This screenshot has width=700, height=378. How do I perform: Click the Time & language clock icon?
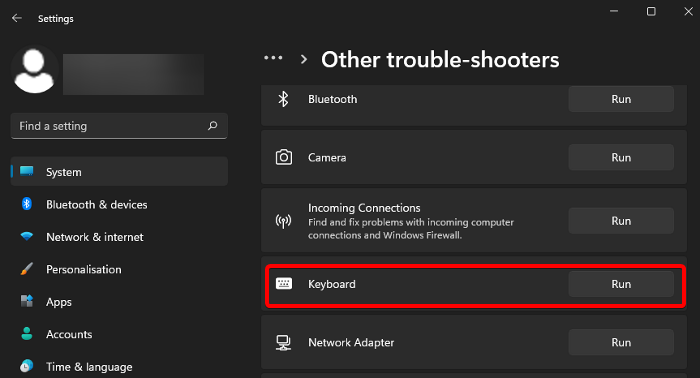click(27, 366)
